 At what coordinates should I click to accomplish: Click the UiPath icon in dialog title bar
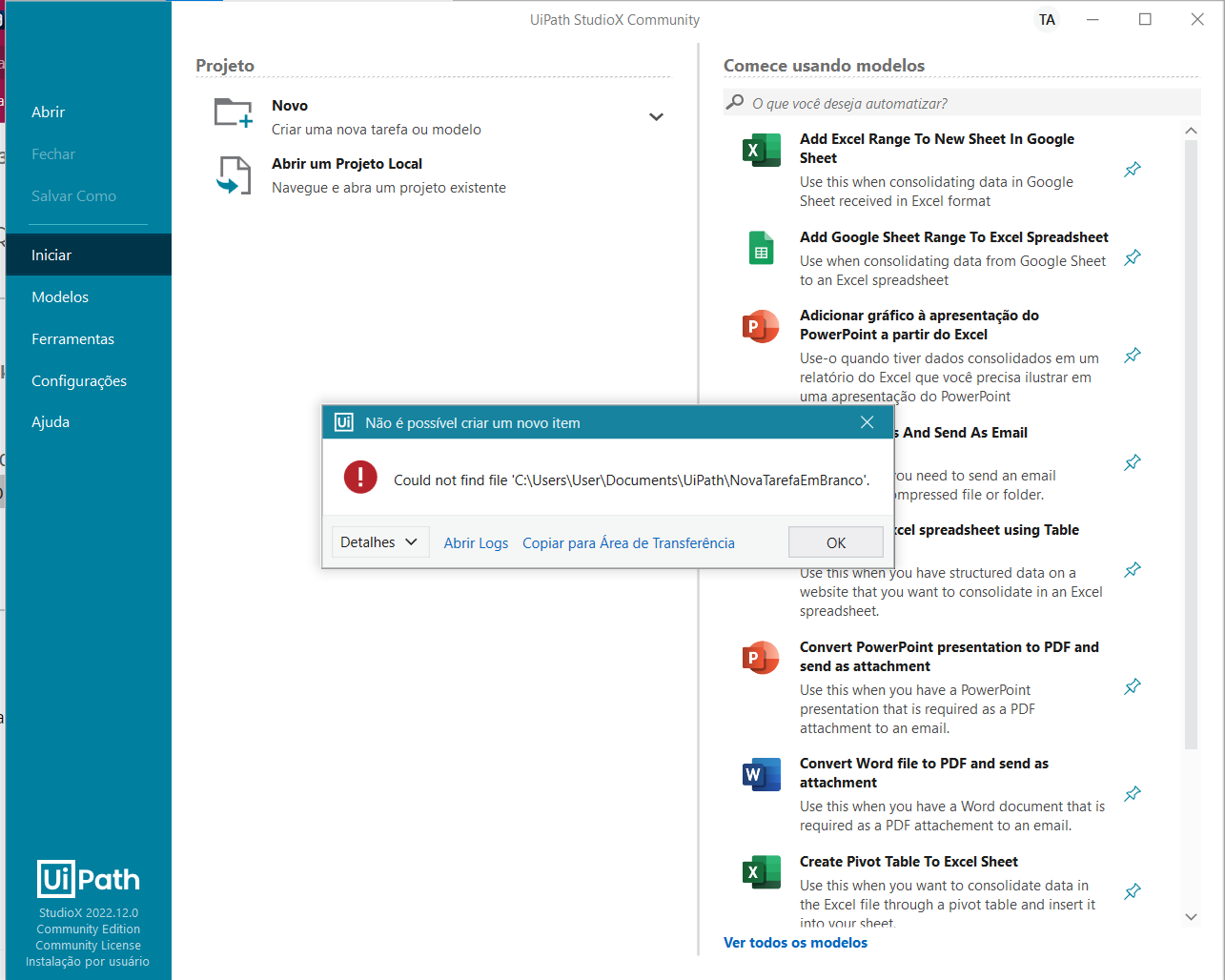coord(343,422)
